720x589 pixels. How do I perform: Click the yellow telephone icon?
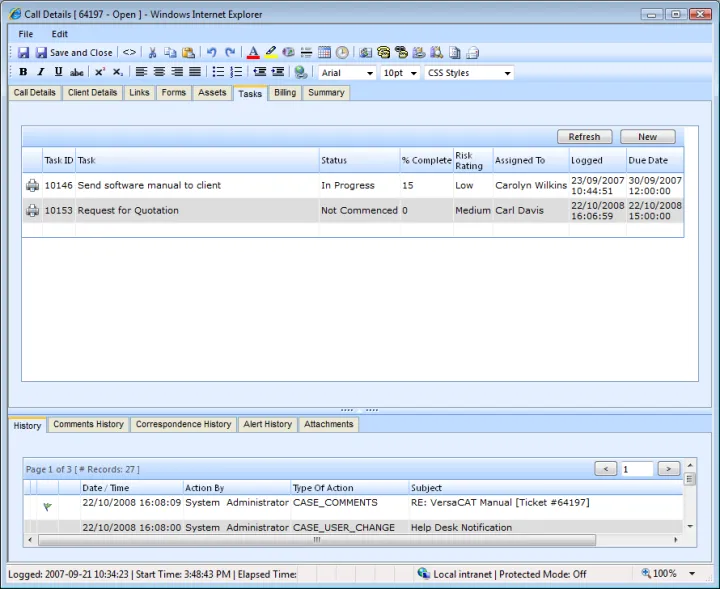(x=383, y=53)
